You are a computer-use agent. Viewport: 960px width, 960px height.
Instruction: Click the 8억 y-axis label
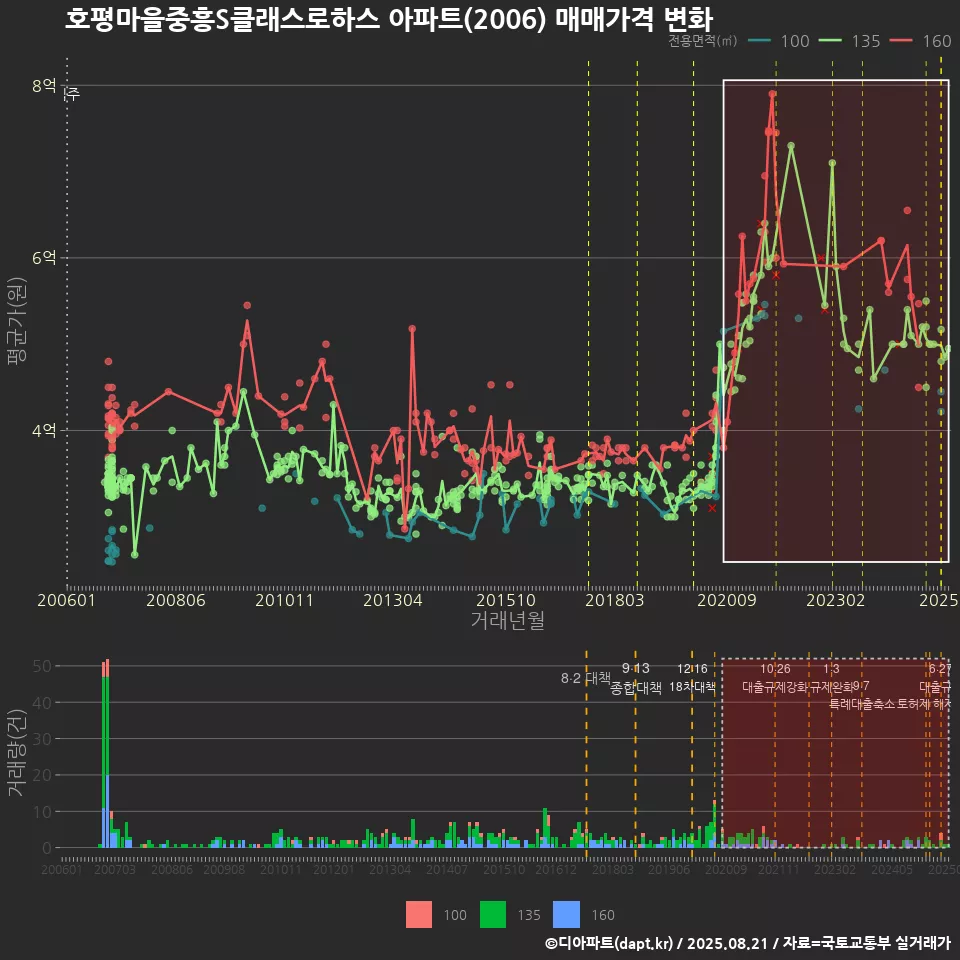(44, 86)
